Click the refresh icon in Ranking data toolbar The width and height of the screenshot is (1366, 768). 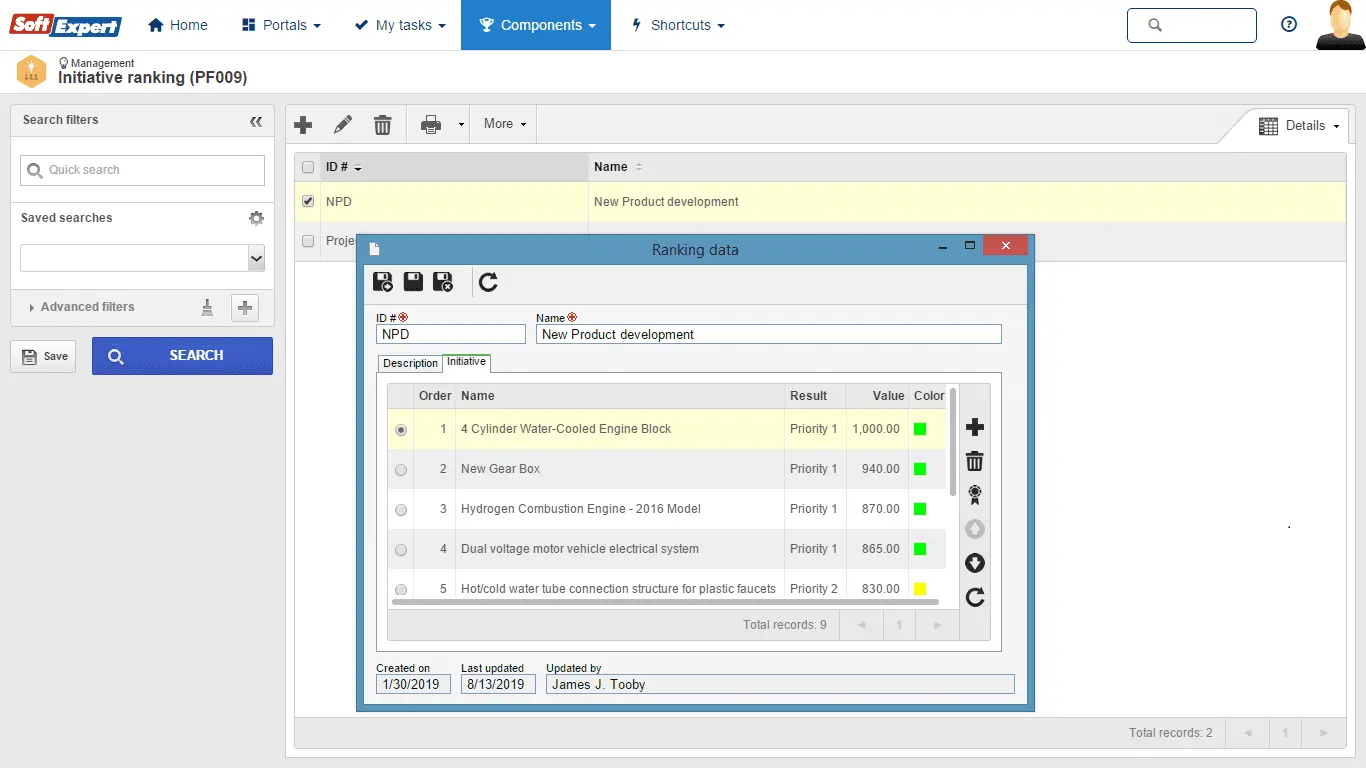[x=488, y=282]
